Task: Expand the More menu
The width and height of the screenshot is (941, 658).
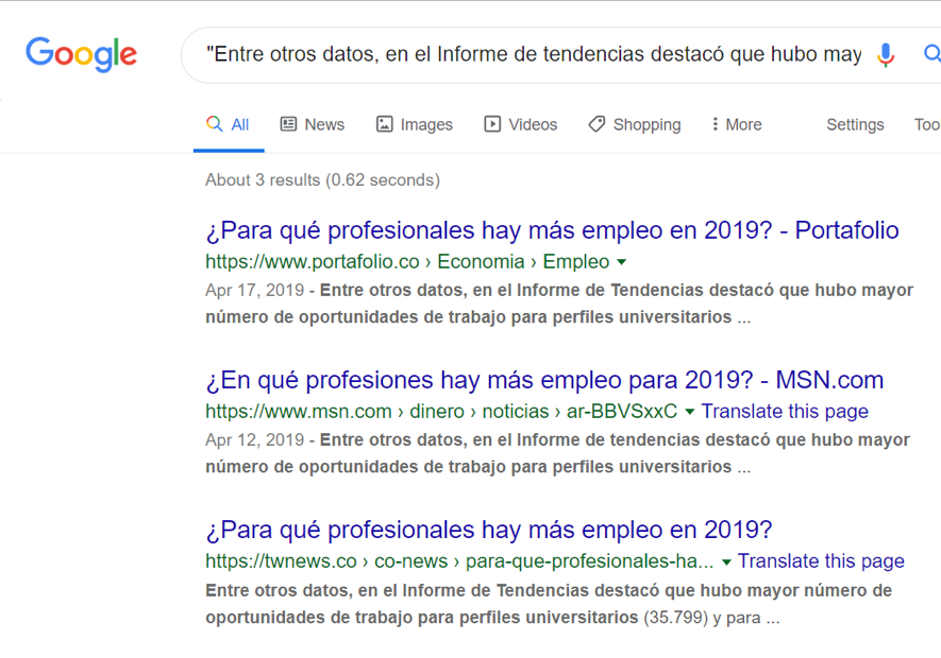Action: coord(736,125)
